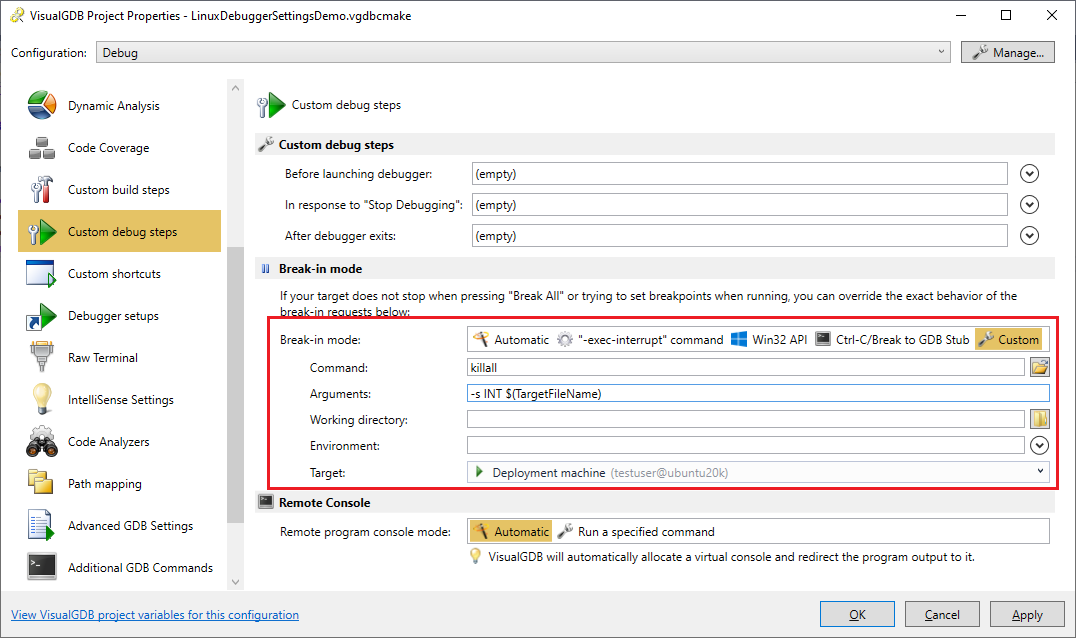The image size is (1076, 638).
Task: Open the Custom build steps page
Action: [x=119, y=189]
